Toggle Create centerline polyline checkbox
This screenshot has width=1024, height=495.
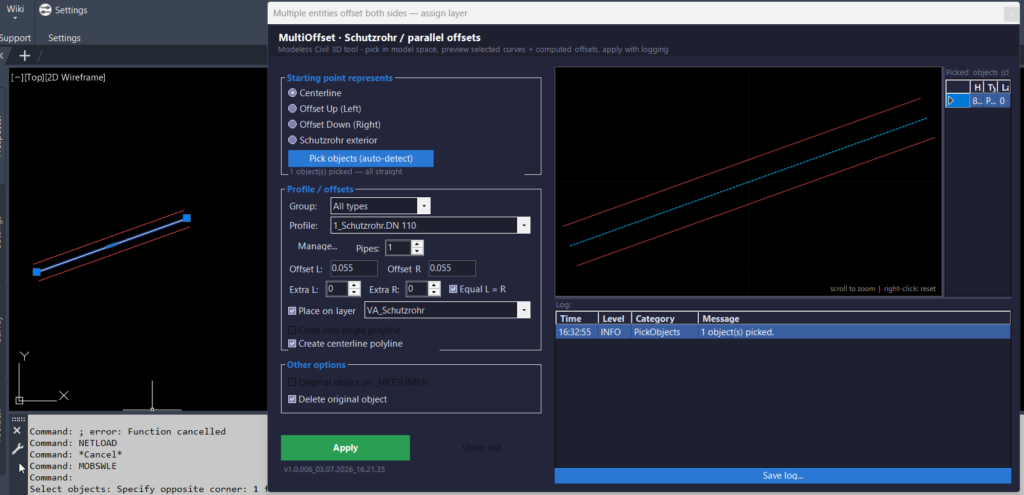tap(292, 343)
